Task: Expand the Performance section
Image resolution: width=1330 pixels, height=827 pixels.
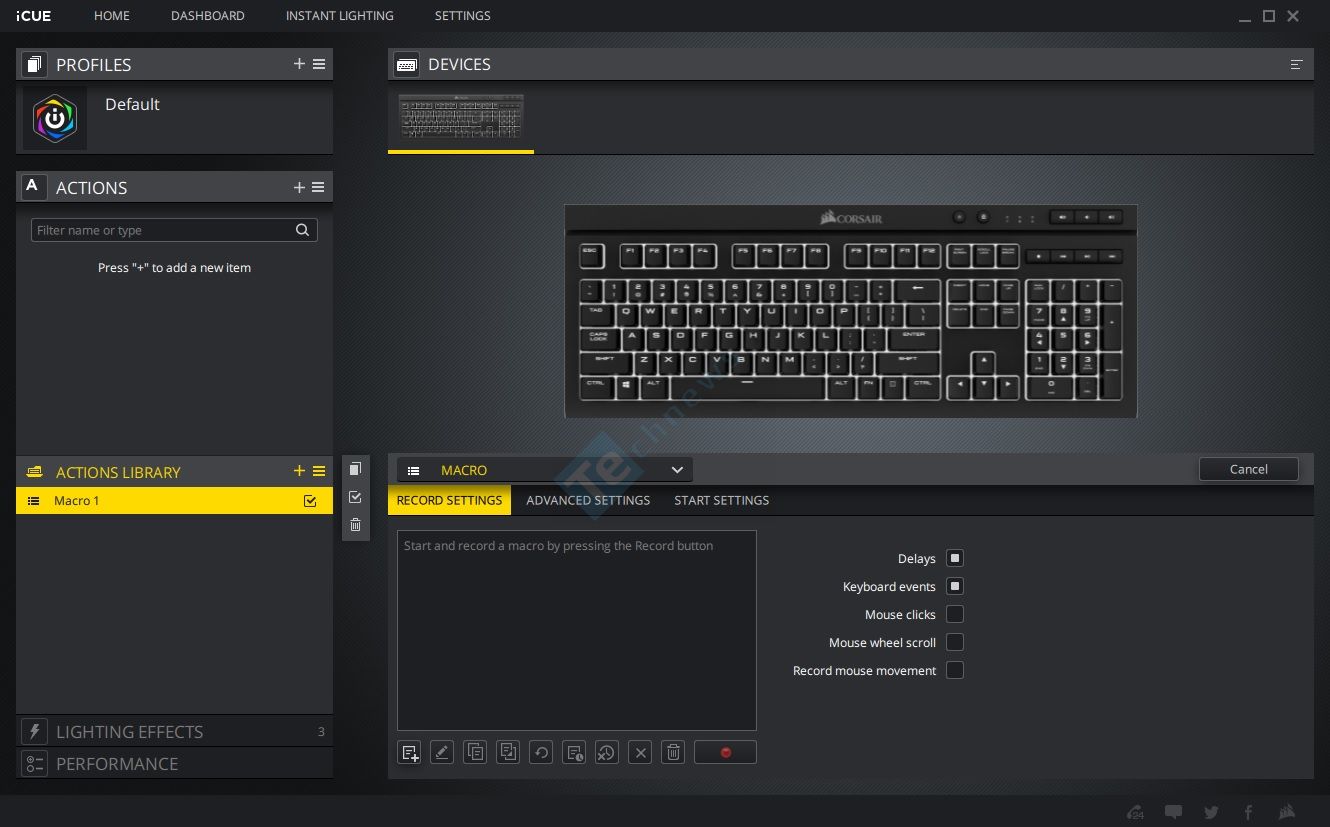Action: (x=174, y=763)
